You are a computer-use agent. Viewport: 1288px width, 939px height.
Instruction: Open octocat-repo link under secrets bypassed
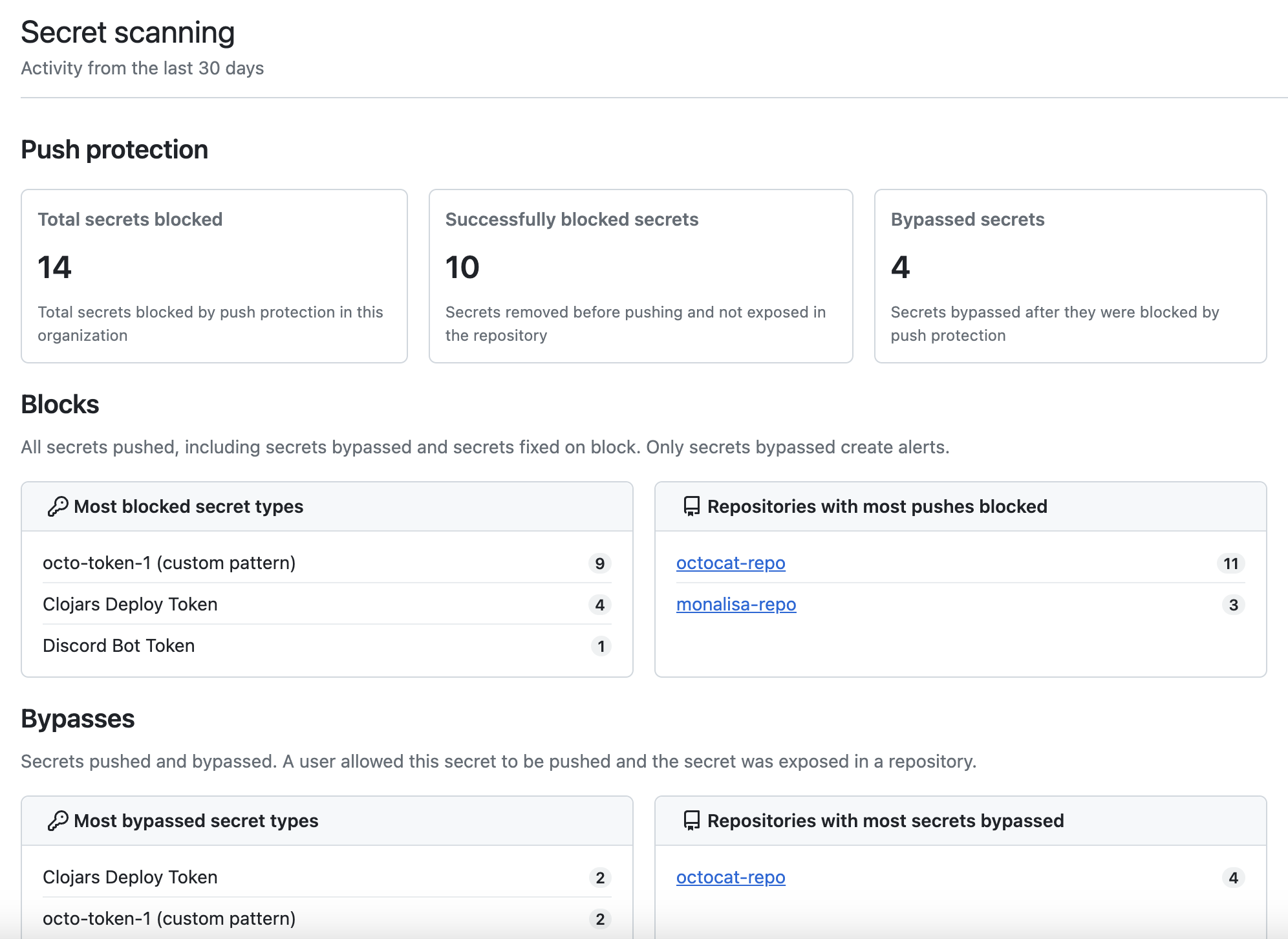click(x=731, y=878)
